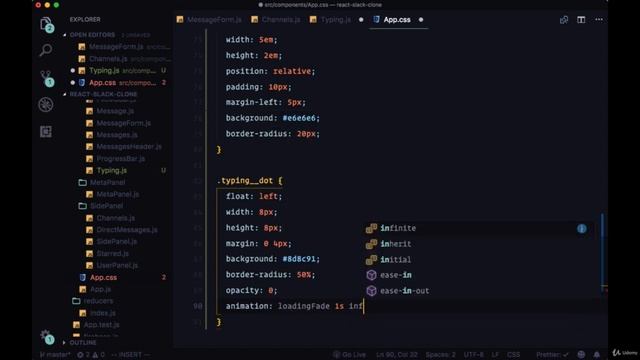Viewport: 640px width, 360px height.
Task: Click the unsaved dot beside Typing.js in open editors
Action: click(73, 71)
